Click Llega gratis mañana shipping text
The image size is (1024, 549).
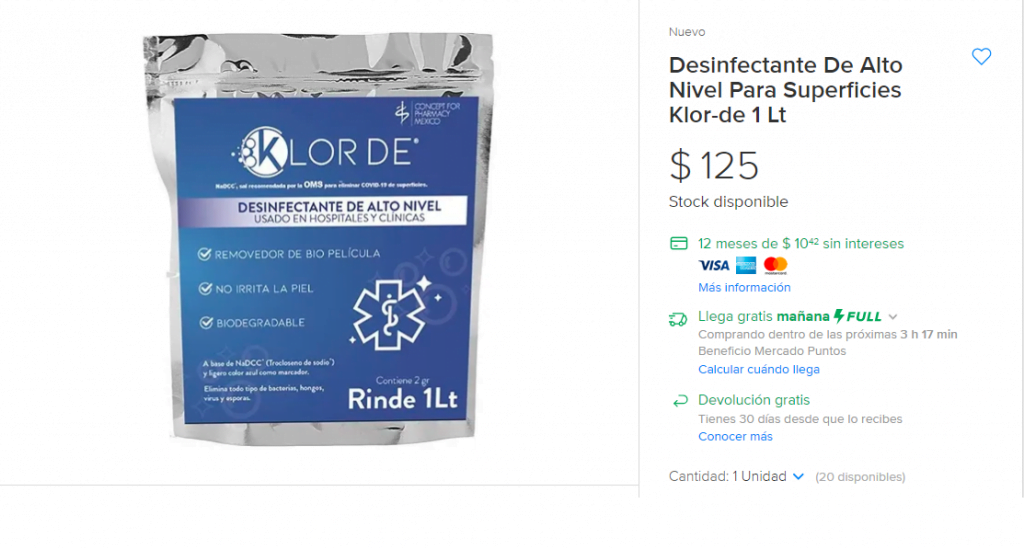coord(763,317)
